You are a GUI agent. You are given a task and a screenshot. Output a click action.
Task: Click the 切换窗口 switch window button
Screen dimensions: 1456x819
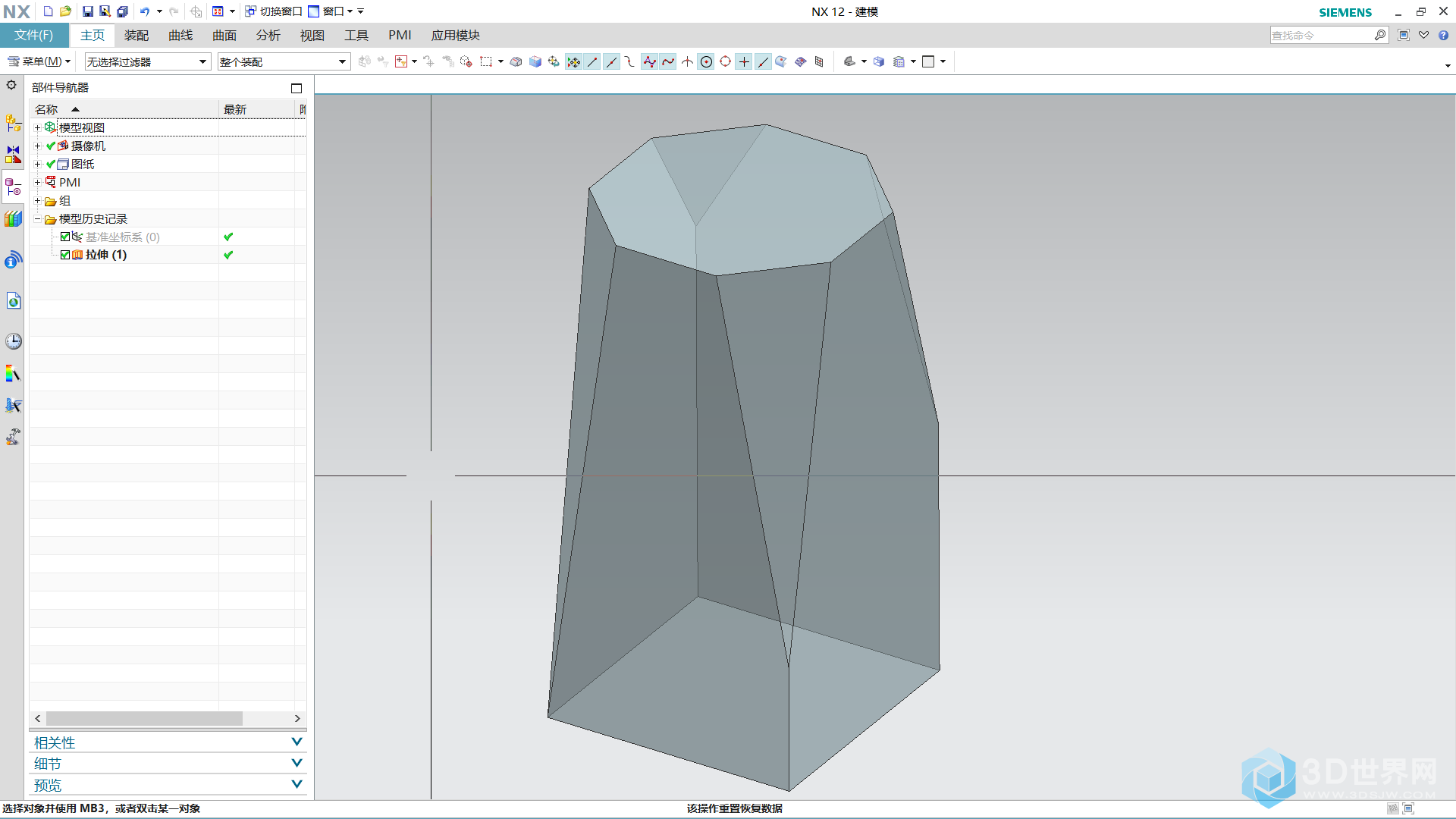tap(274, 11)
